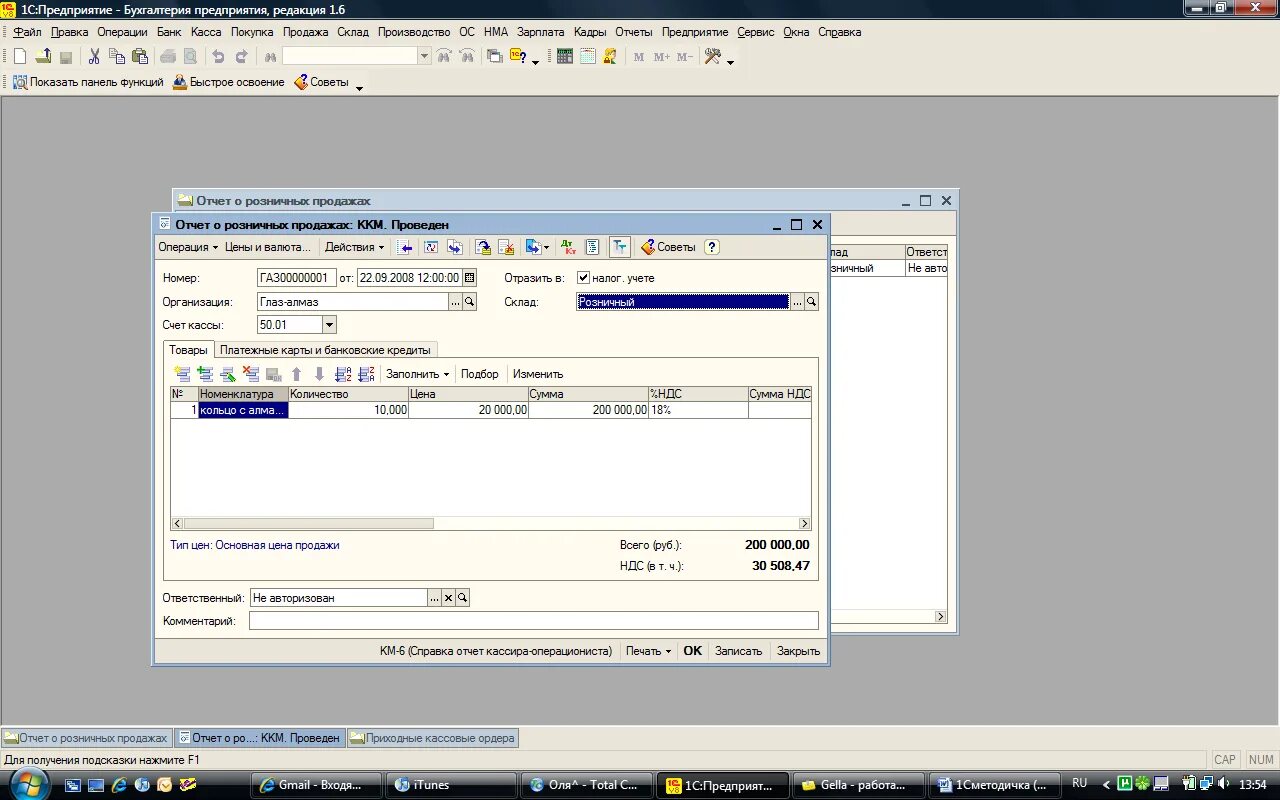Click the Номер input field
Screen dimensions: 1280x800
coord(296,278)
